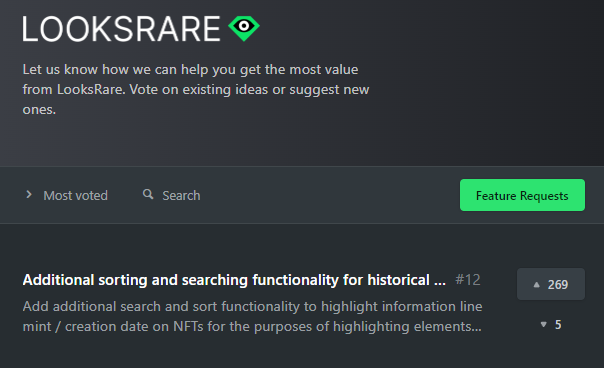The width and height of the screenshot is (604, 368).
Task: Click the description starting 'Add additional search'
Action: (x=252, y=316)
